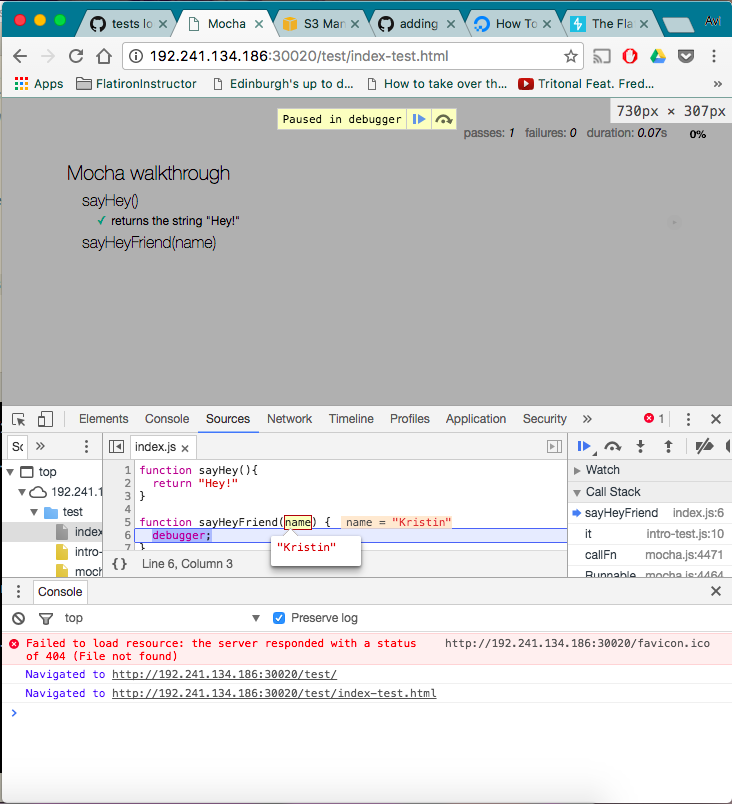Image resolution: width=732 pixels, height=804 pixels.
Task: Collapse the top frame tree node
Action: click(10, 472)
